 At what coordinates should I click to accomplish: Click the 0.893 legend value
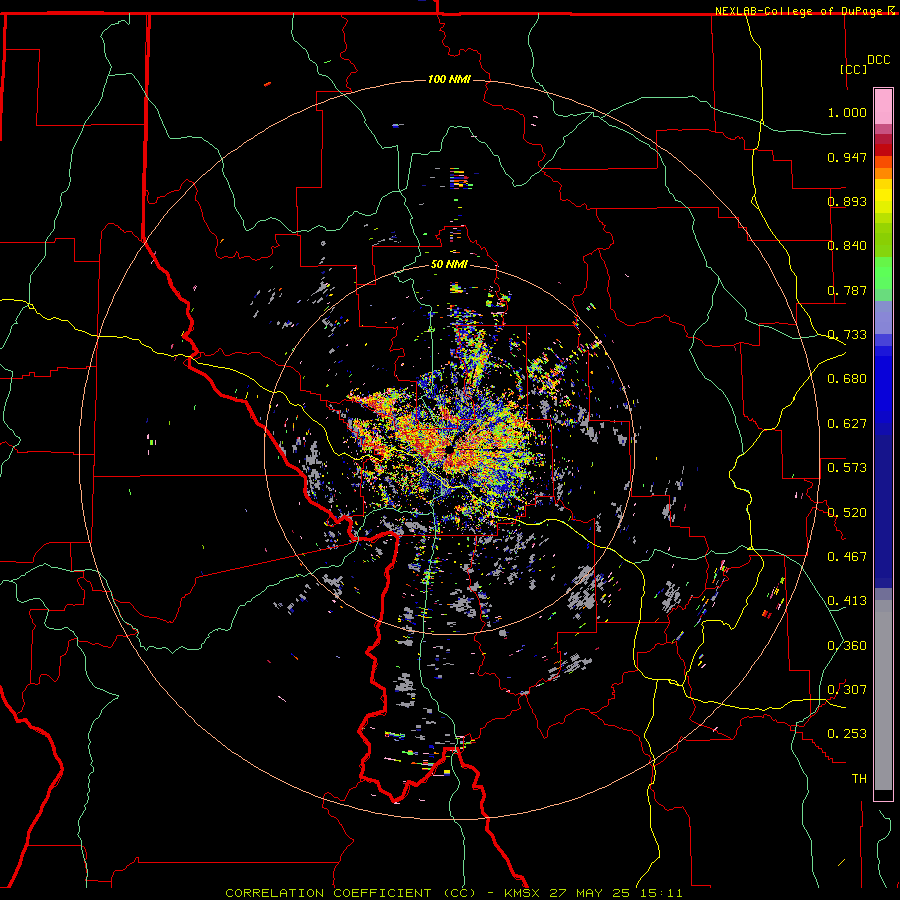(847, 201)
